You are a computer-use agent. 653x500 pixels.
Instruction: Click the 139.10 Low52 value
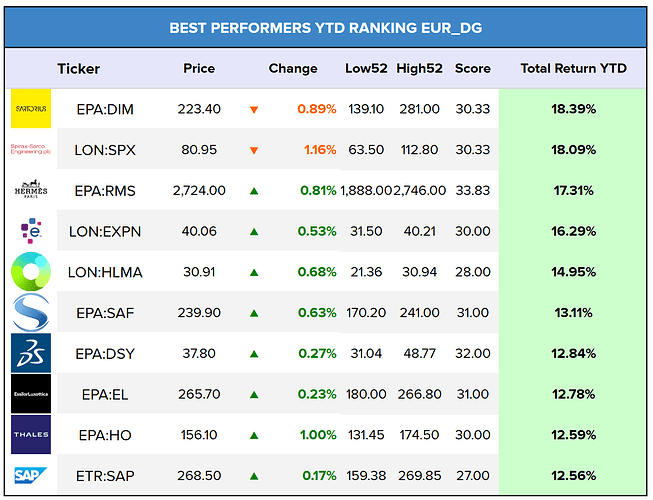(x=366, y=109)
